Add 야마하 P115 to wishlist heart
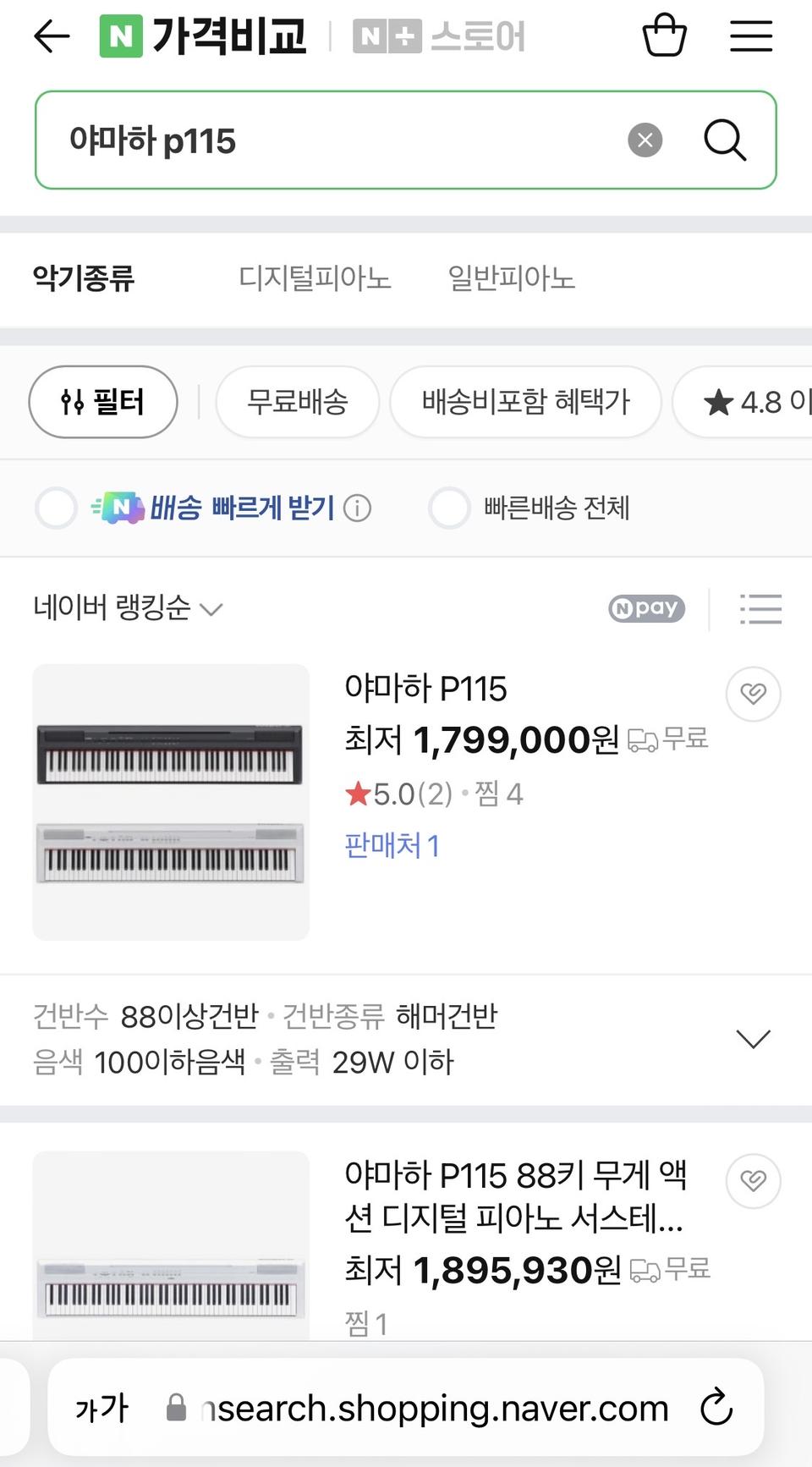Viewport: 812px width, 1467px height. 754,694
